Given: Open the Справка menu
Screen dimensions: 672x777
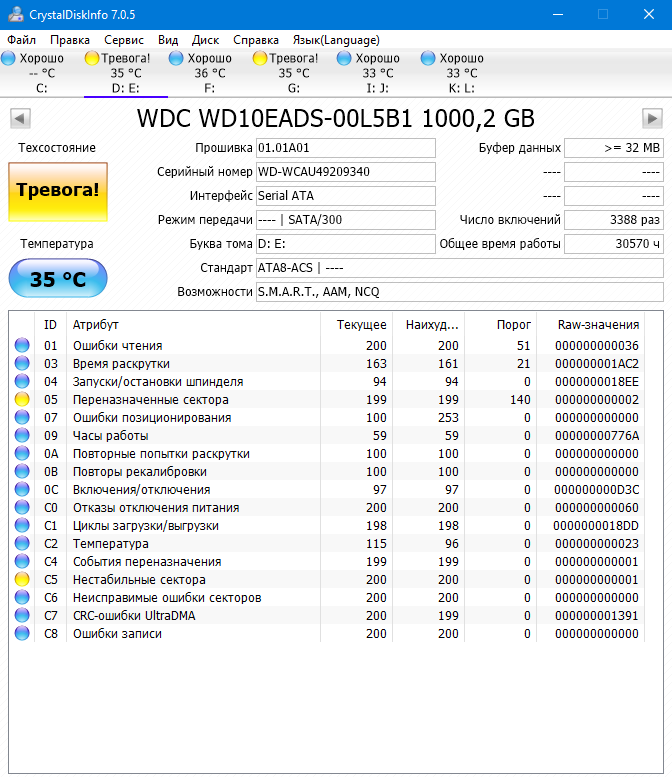Looking at the screenshot, I should pos(256,40).
